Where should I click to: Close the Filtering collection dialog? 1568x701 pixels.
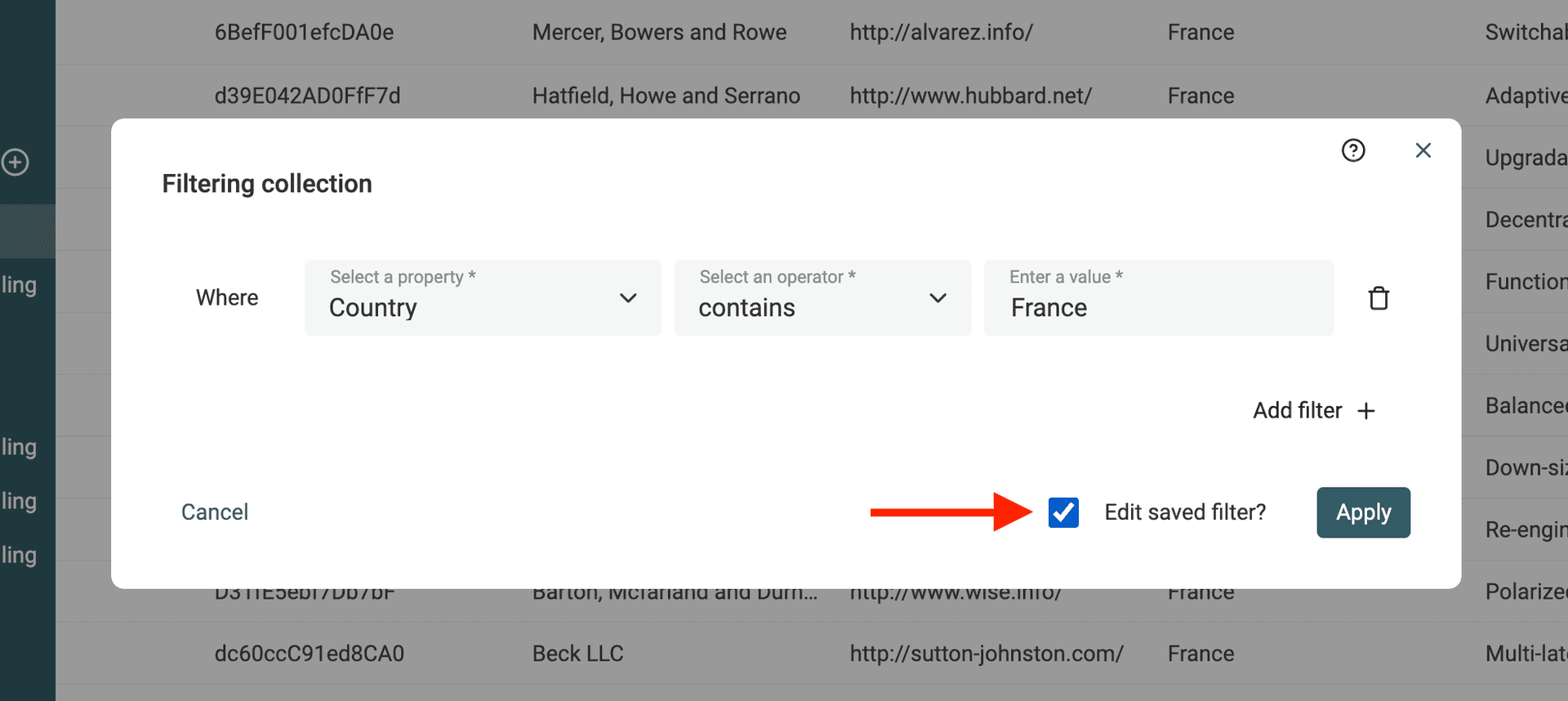[x=1423, y=150]
